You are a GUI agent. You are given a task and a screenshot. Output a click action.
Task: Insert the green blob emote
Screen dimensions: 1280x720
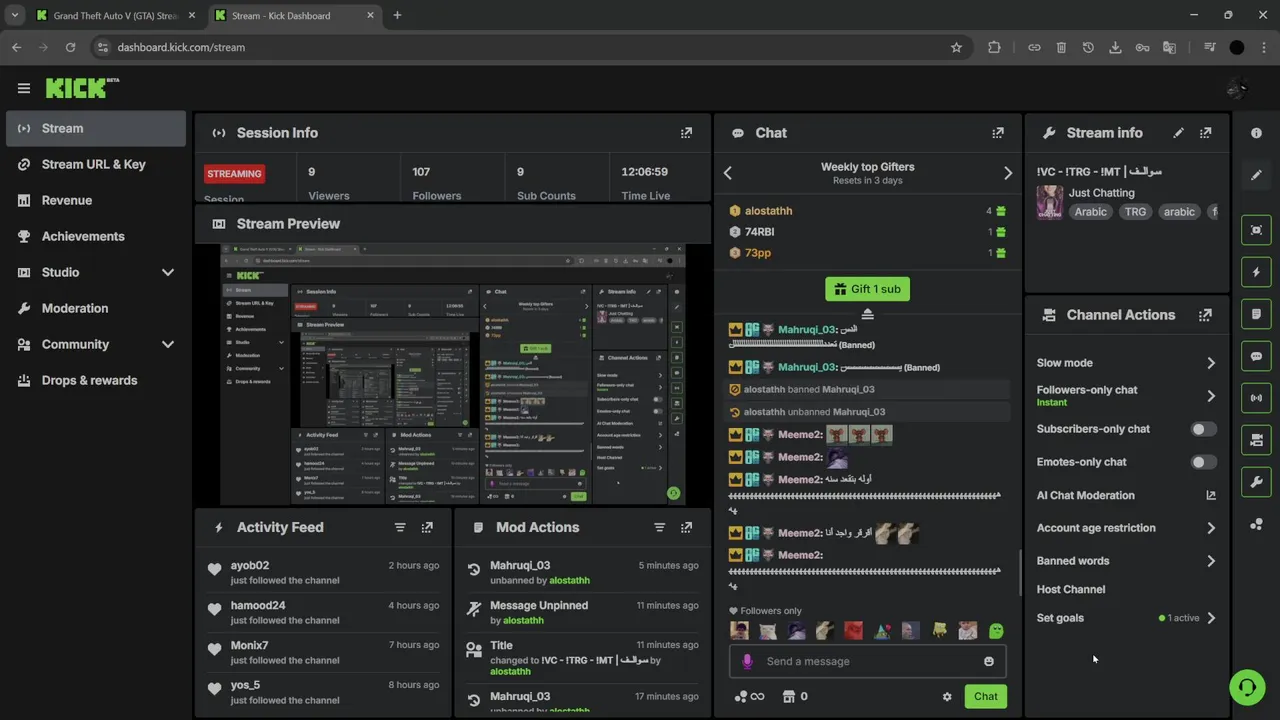click(x=996, y=631)
